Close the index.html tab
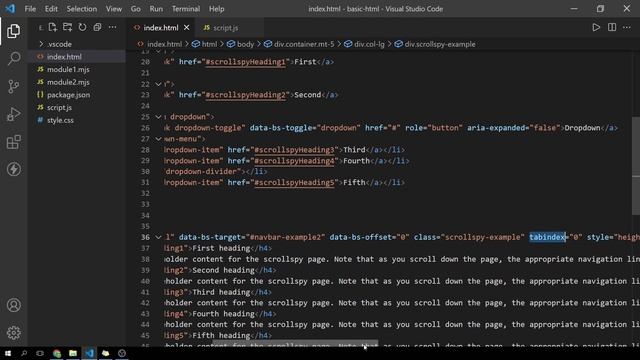This screenshot has height=360, width=640. [x=187, y=27]
